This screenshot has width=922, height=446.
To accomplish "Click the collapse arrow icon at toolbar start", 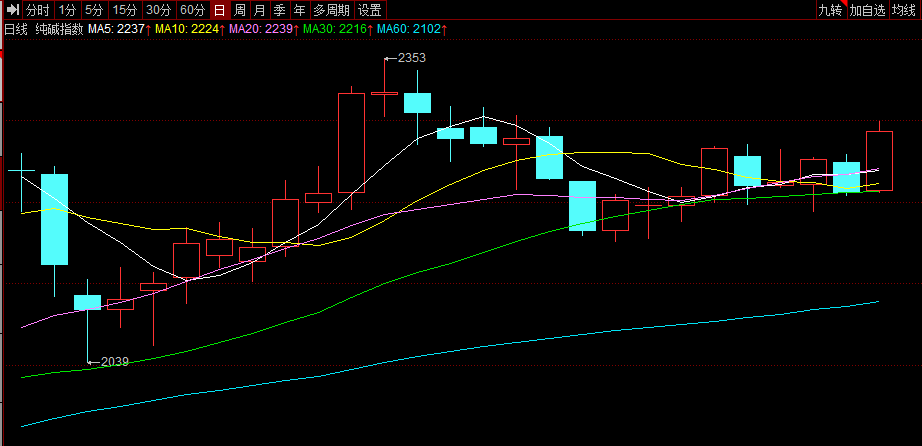I will [x=13, y=9].
